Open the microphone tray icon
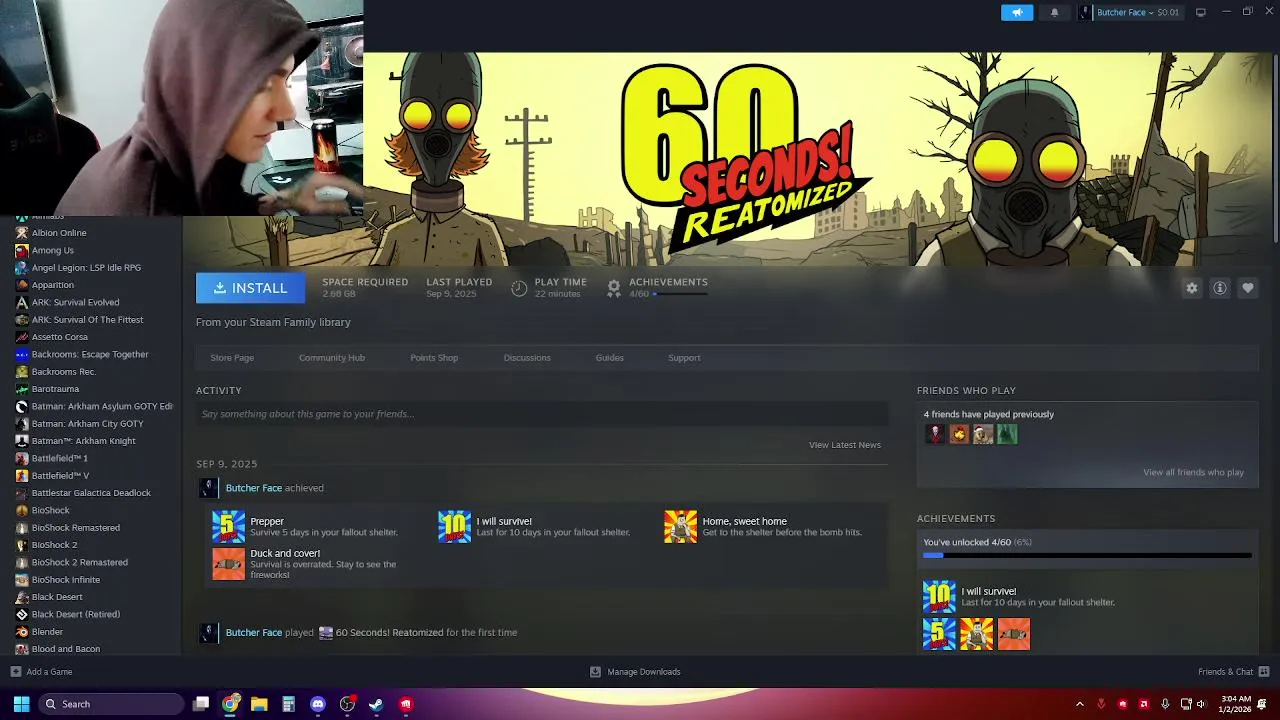The width and height of the screenshot is (1280, 720). pyautogui.click(x=1165, y=704)
